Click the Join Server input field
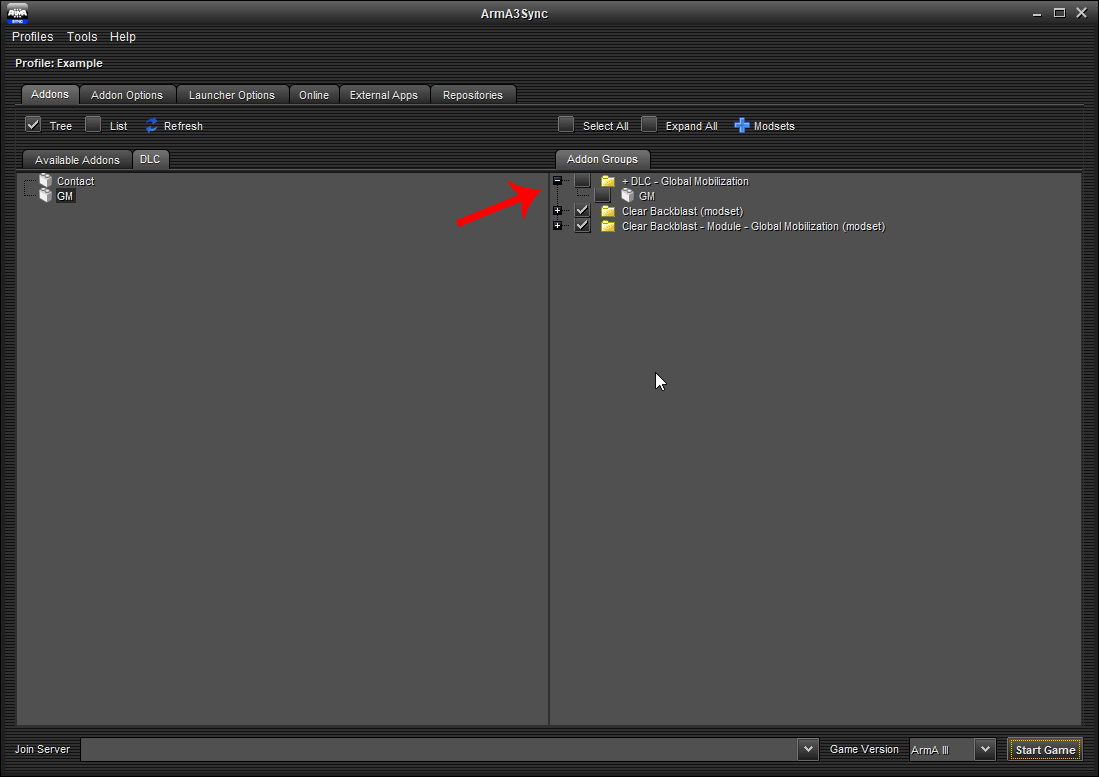This screenshot has width=1099, height=777. click(x=439, y=749)
